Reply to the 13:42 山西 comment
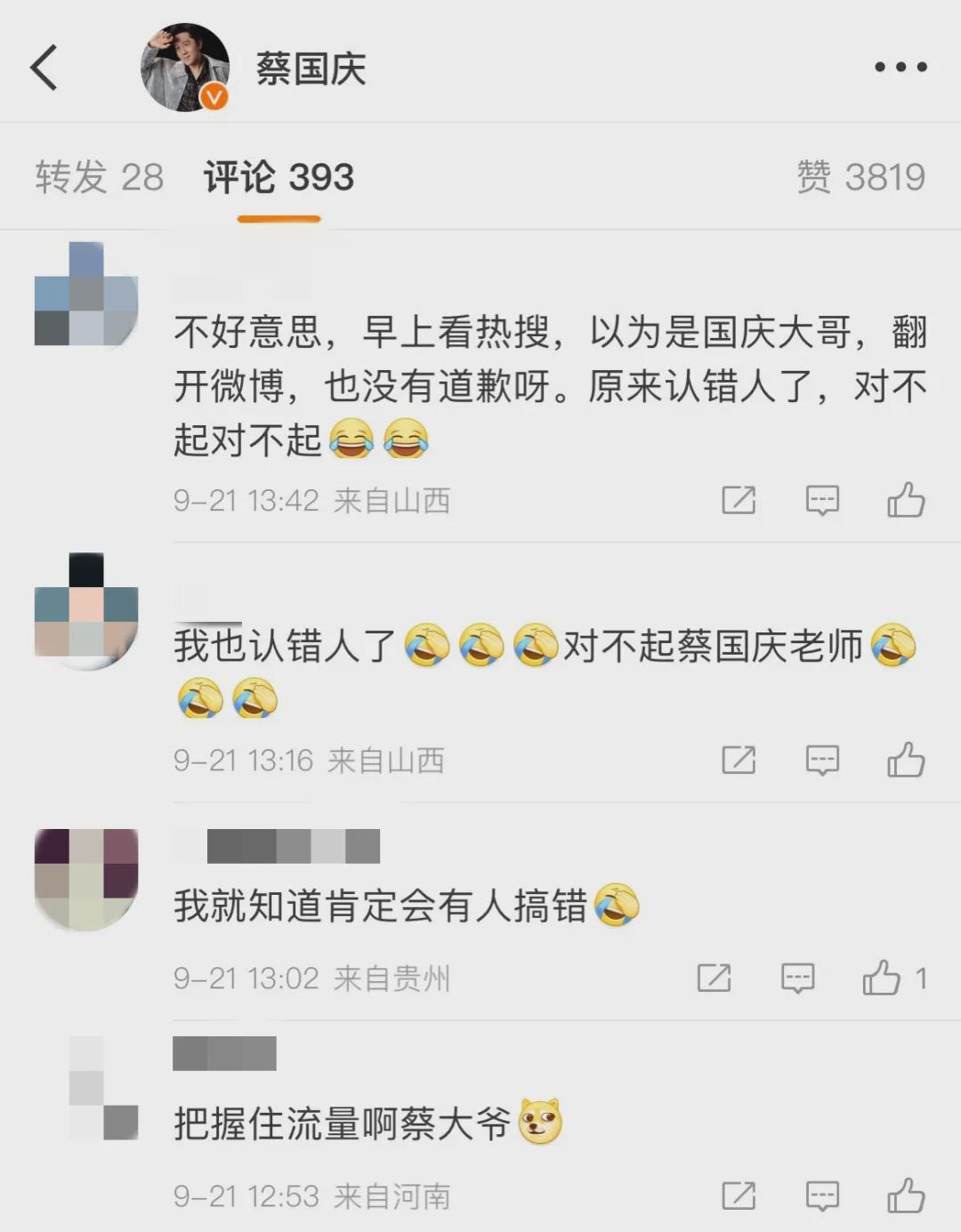 tap(822, 501)
